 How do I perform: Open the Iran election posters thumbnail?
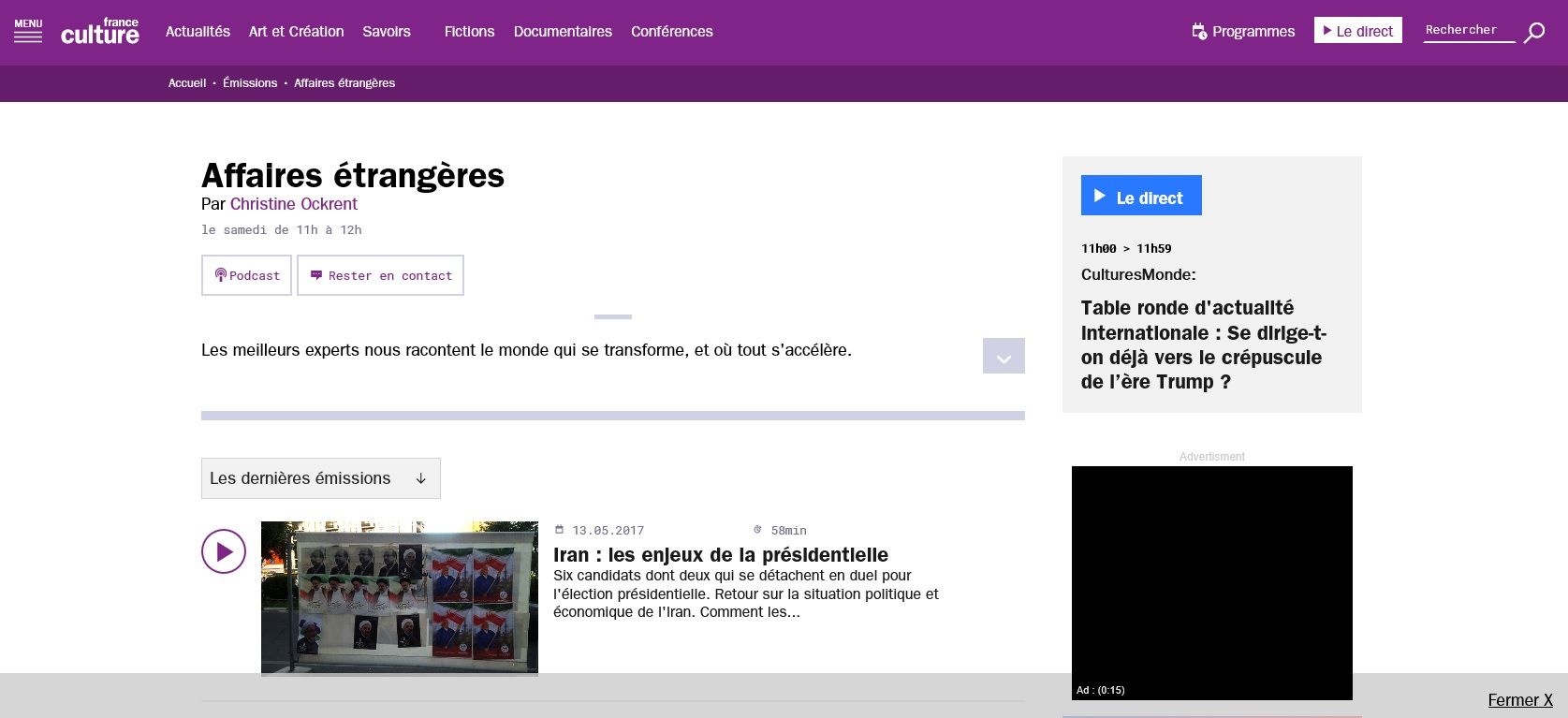pyautogui.click(x=400, y=596)
